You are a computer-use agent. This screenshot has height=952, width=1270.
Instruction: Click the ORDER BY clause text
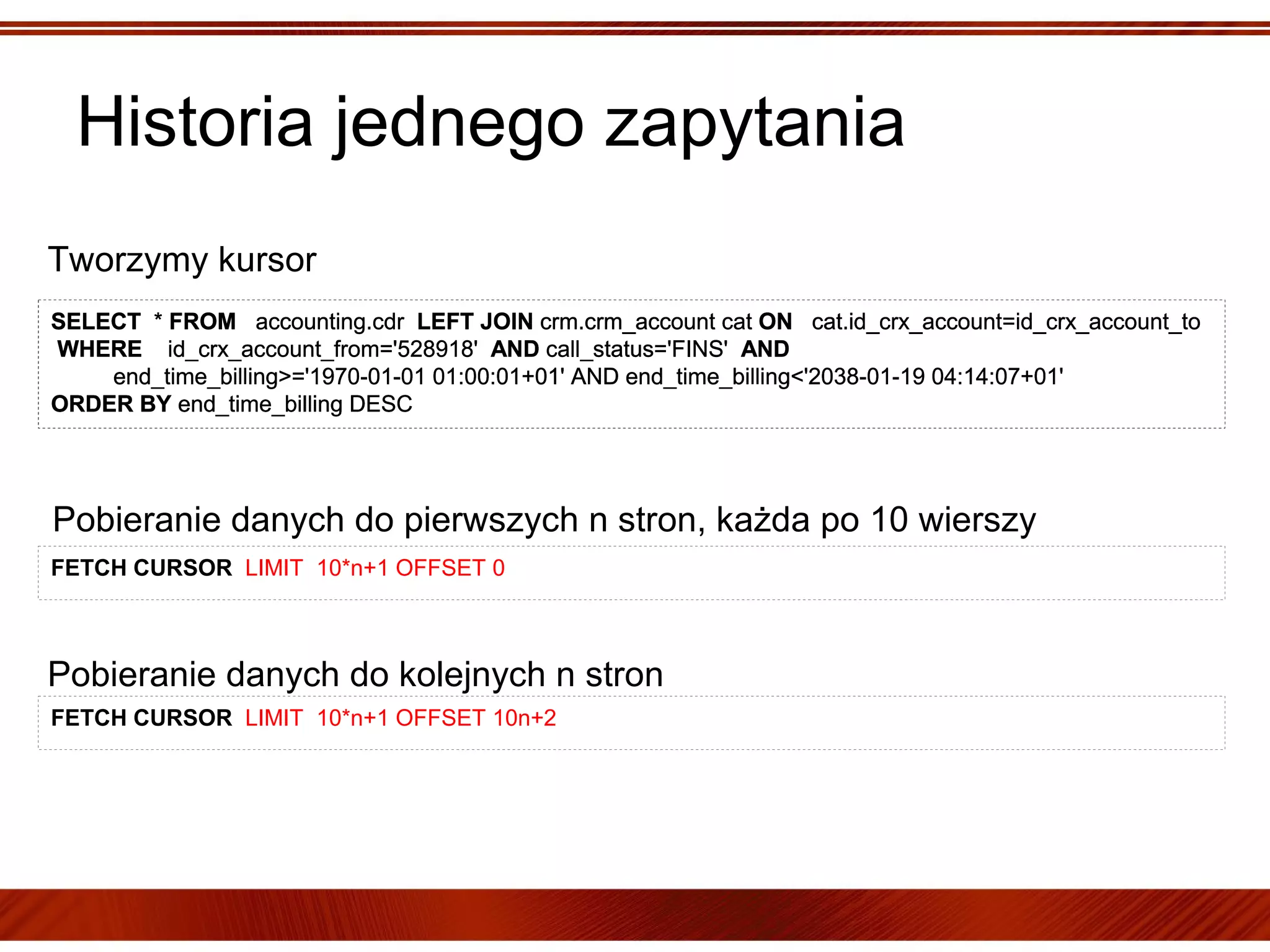point(110,404)
